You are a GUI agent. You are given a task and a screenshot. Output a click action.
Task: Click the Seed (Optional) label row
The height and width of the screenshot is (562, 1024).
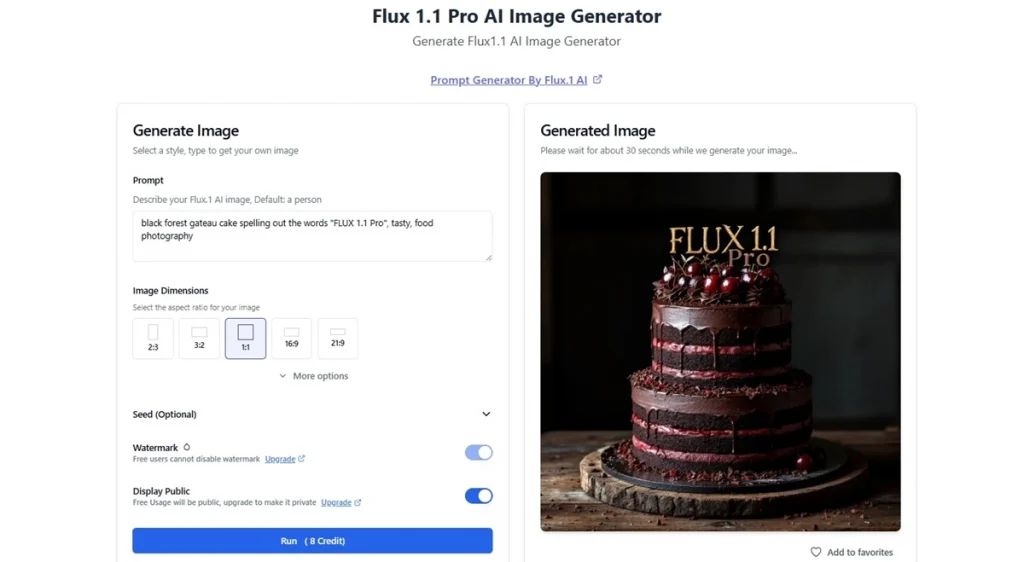(x=312, y=414)
